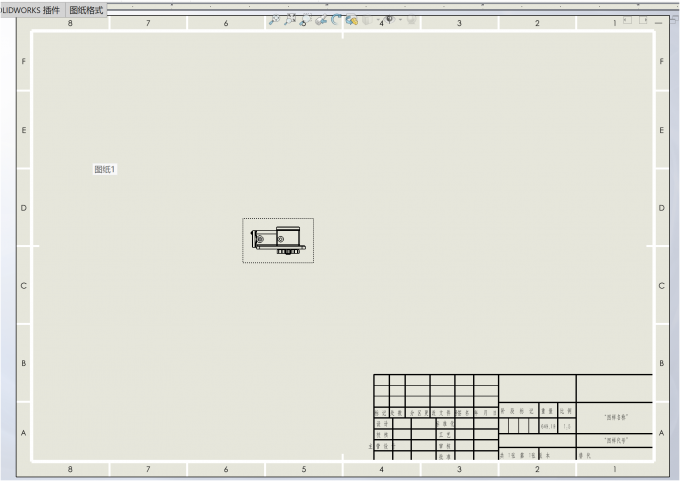Viewport: 680px width, 481px height.
Task: Select the Zoom to Area tool
Action: tap(290, 20)
